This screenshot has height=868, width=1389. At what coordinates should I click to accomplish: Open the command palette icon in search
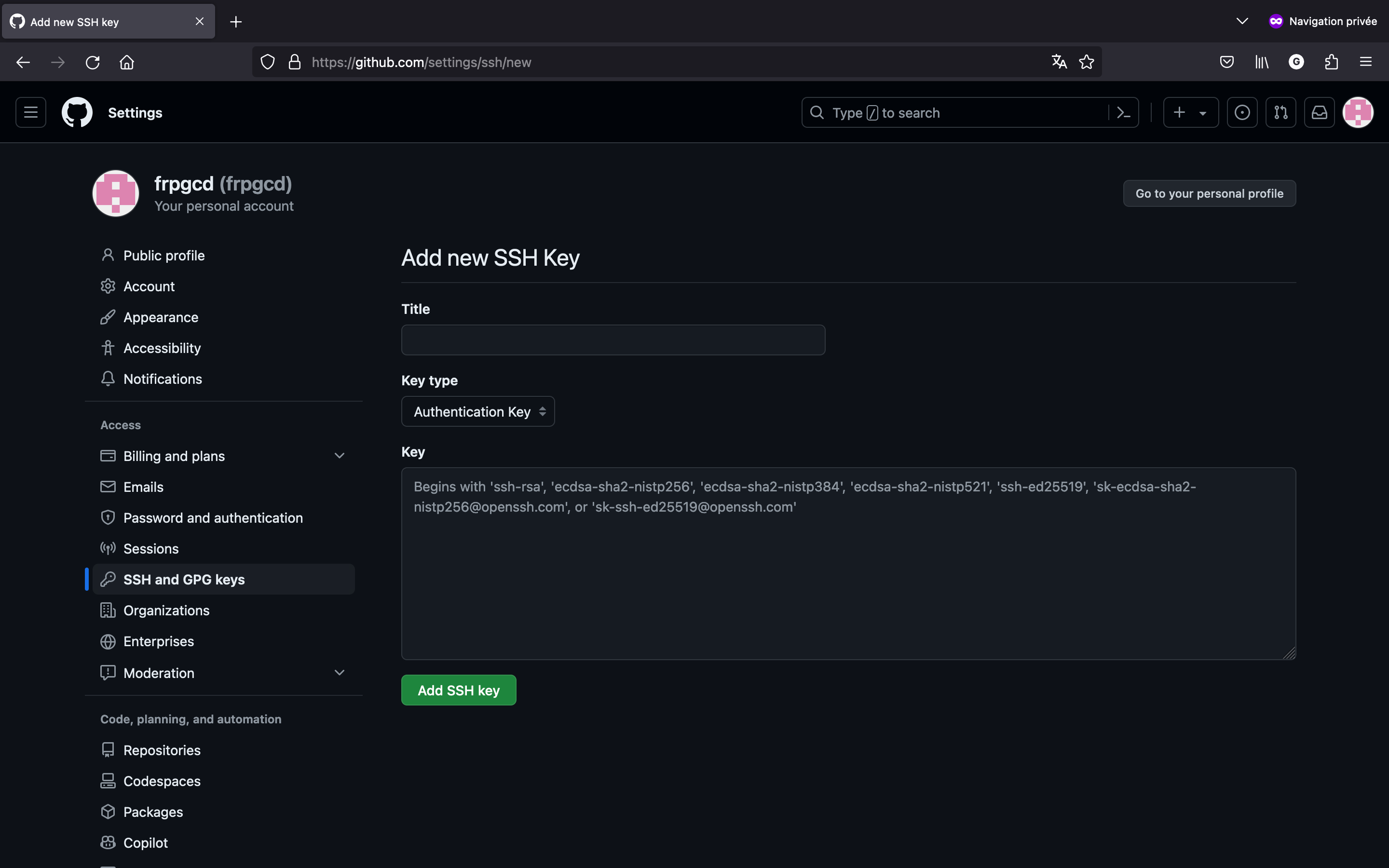pyautogui.click(x=1123, y=112)
